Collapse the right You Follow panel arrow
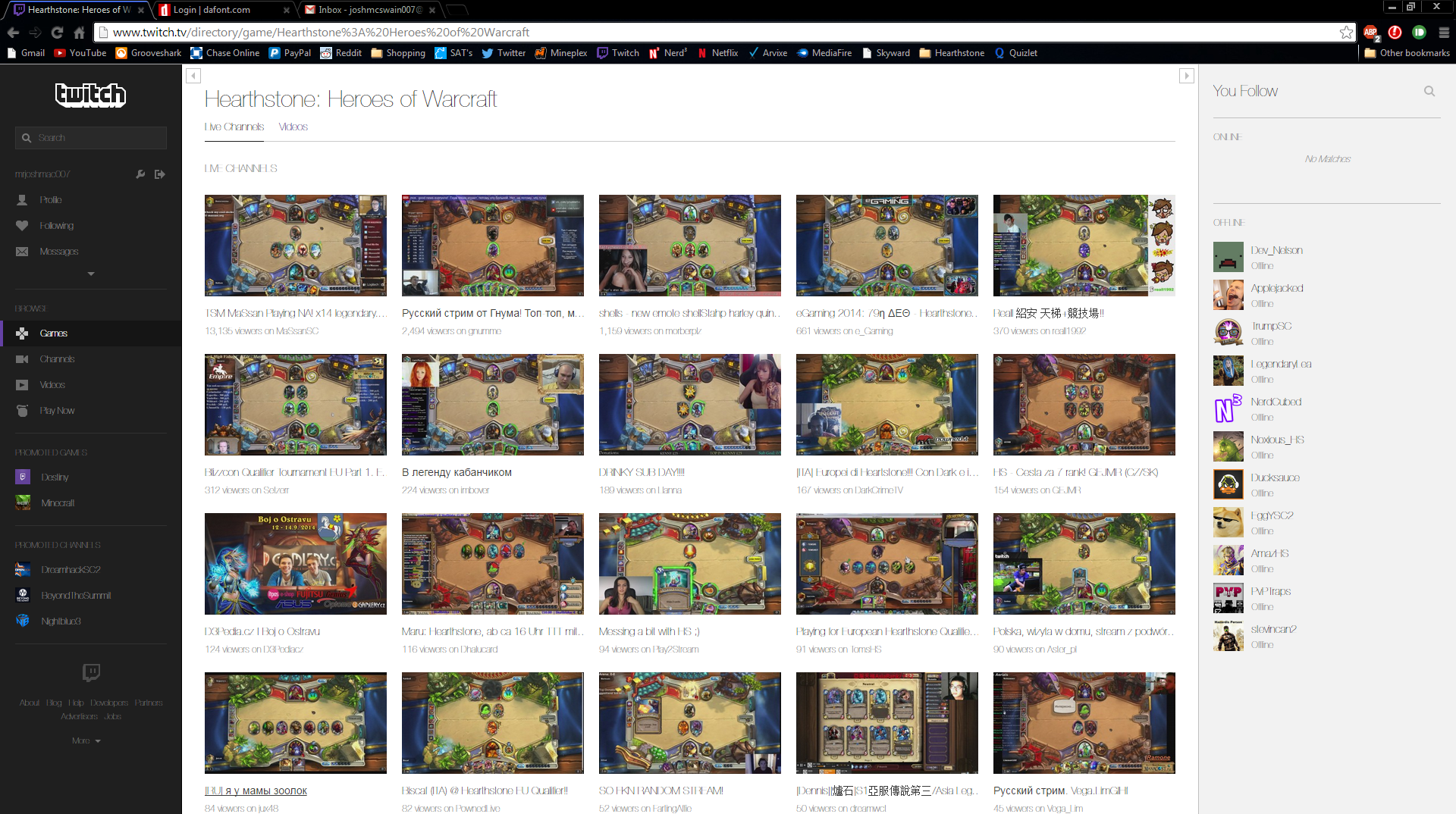 pyautogui.click(x=1187, y=76)
